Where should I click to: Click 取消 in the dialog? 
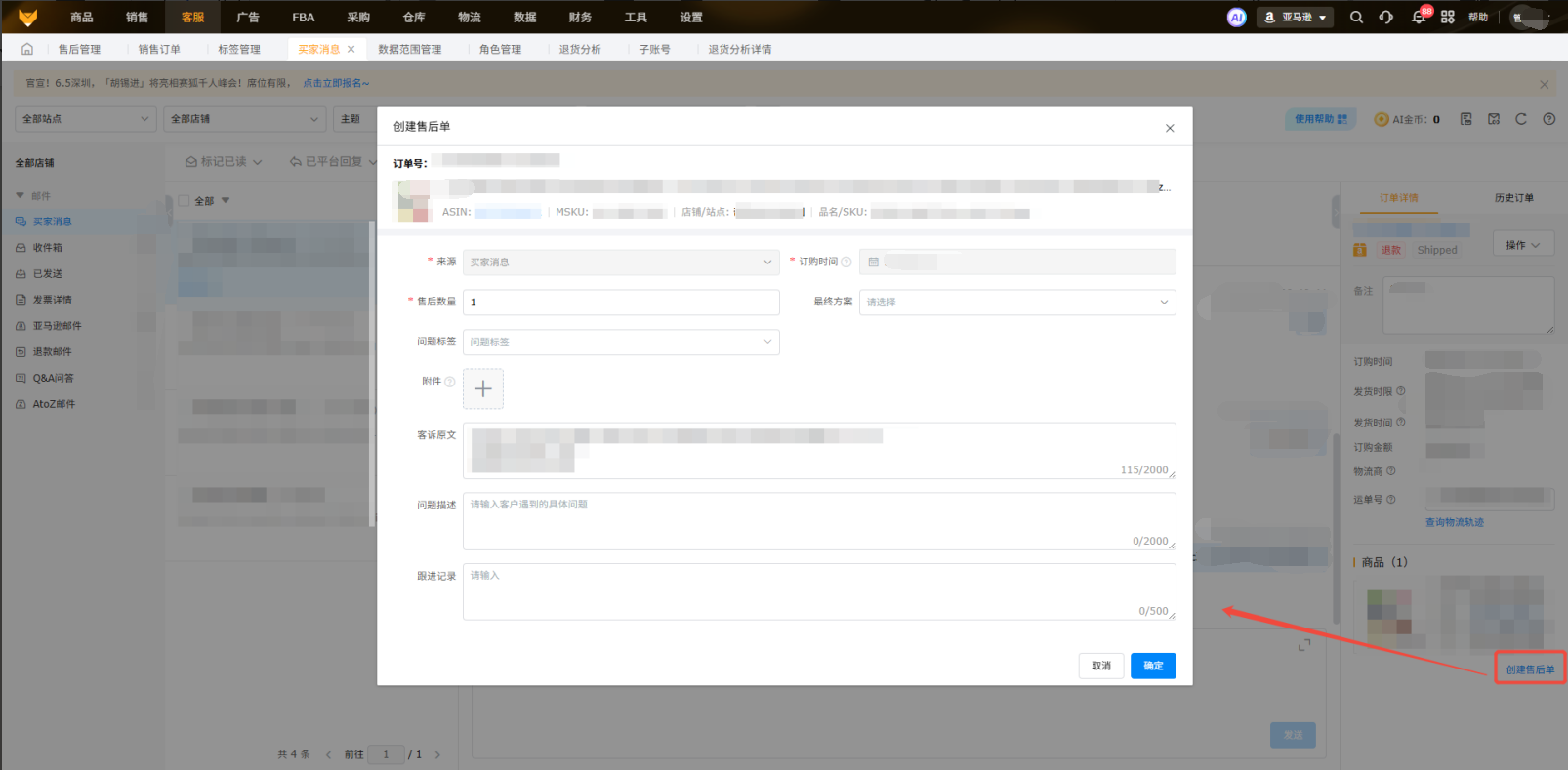[x=1101, y=666]
